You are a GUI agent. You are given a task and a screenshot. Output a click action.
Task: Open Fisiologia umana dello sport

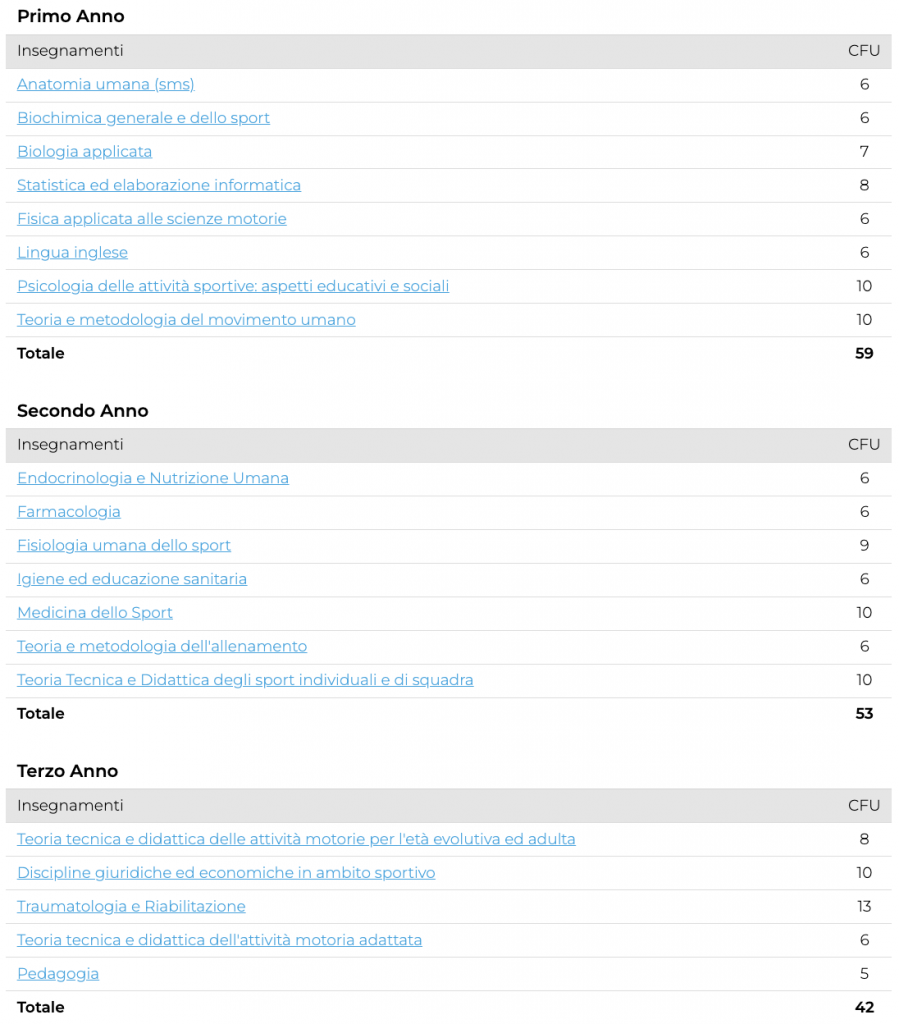[x=123, y=546]
